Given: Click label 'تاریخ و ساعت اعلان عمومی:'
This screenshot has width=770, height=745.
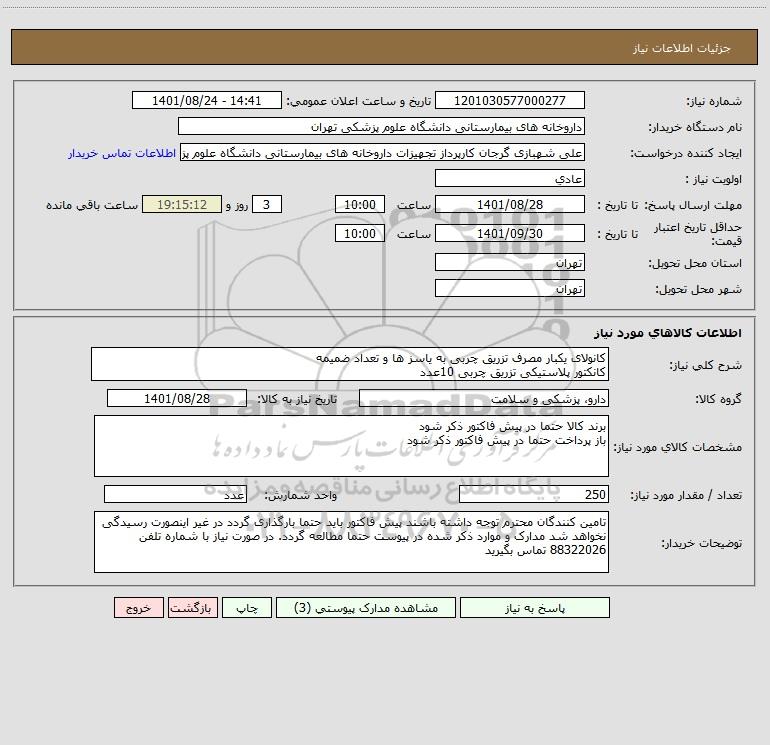Looking at the screenshot, I should click(x=358, y=102).
